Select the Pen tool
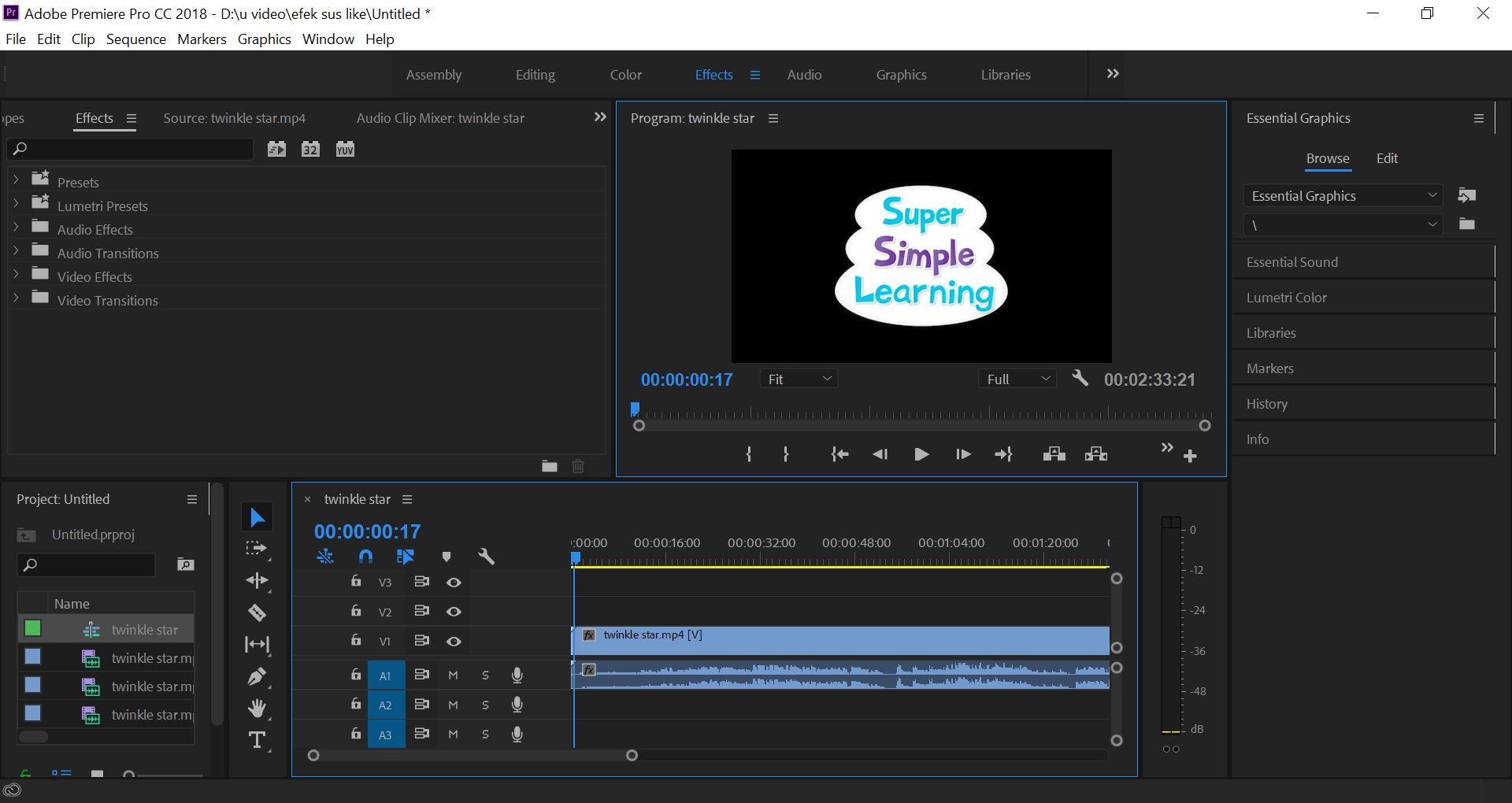 coord(258,676)
